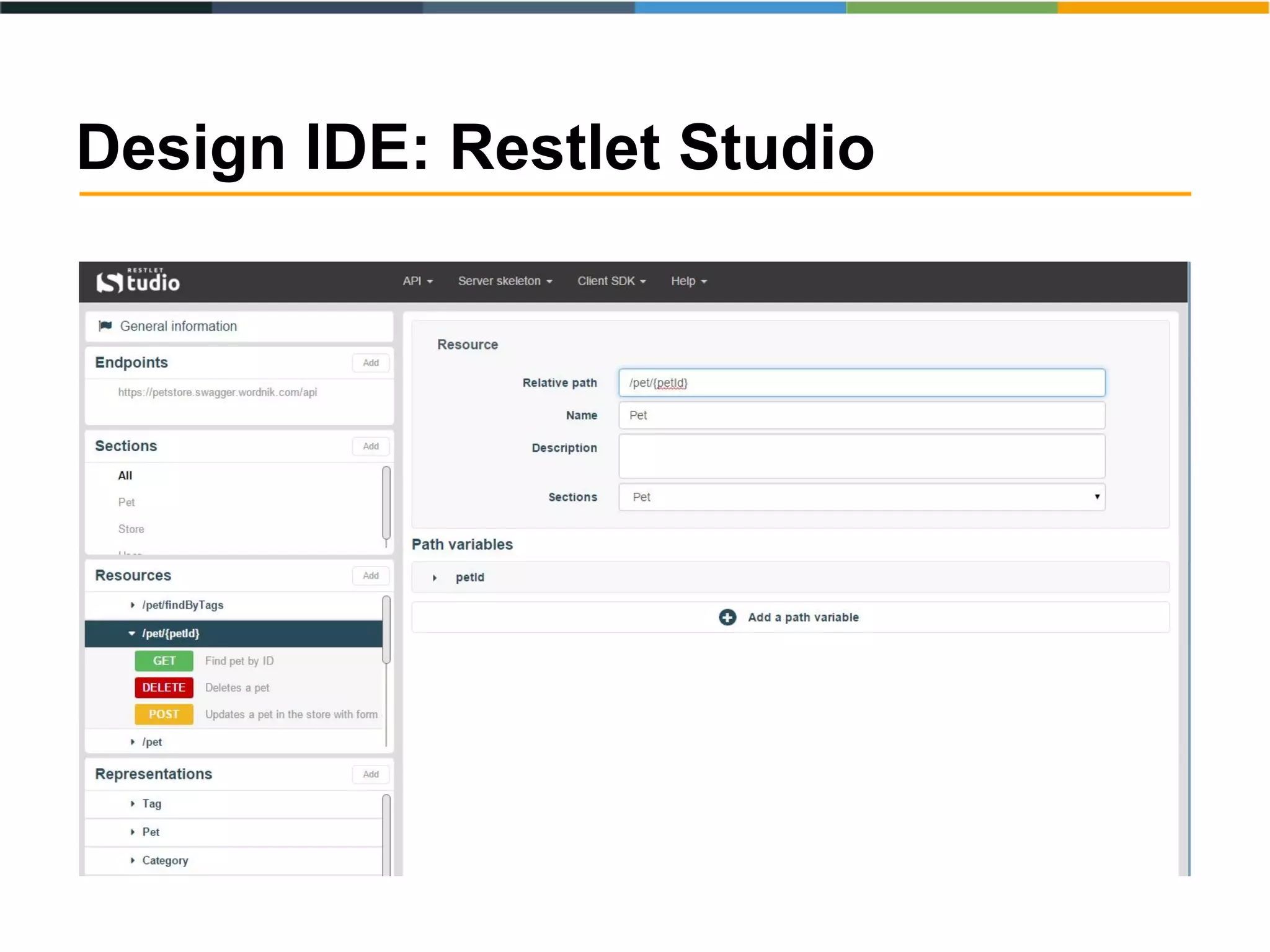Select the All section
The width and height of the screenshot is (1270, 952).
pyautogui.click(x=125, y=475)
